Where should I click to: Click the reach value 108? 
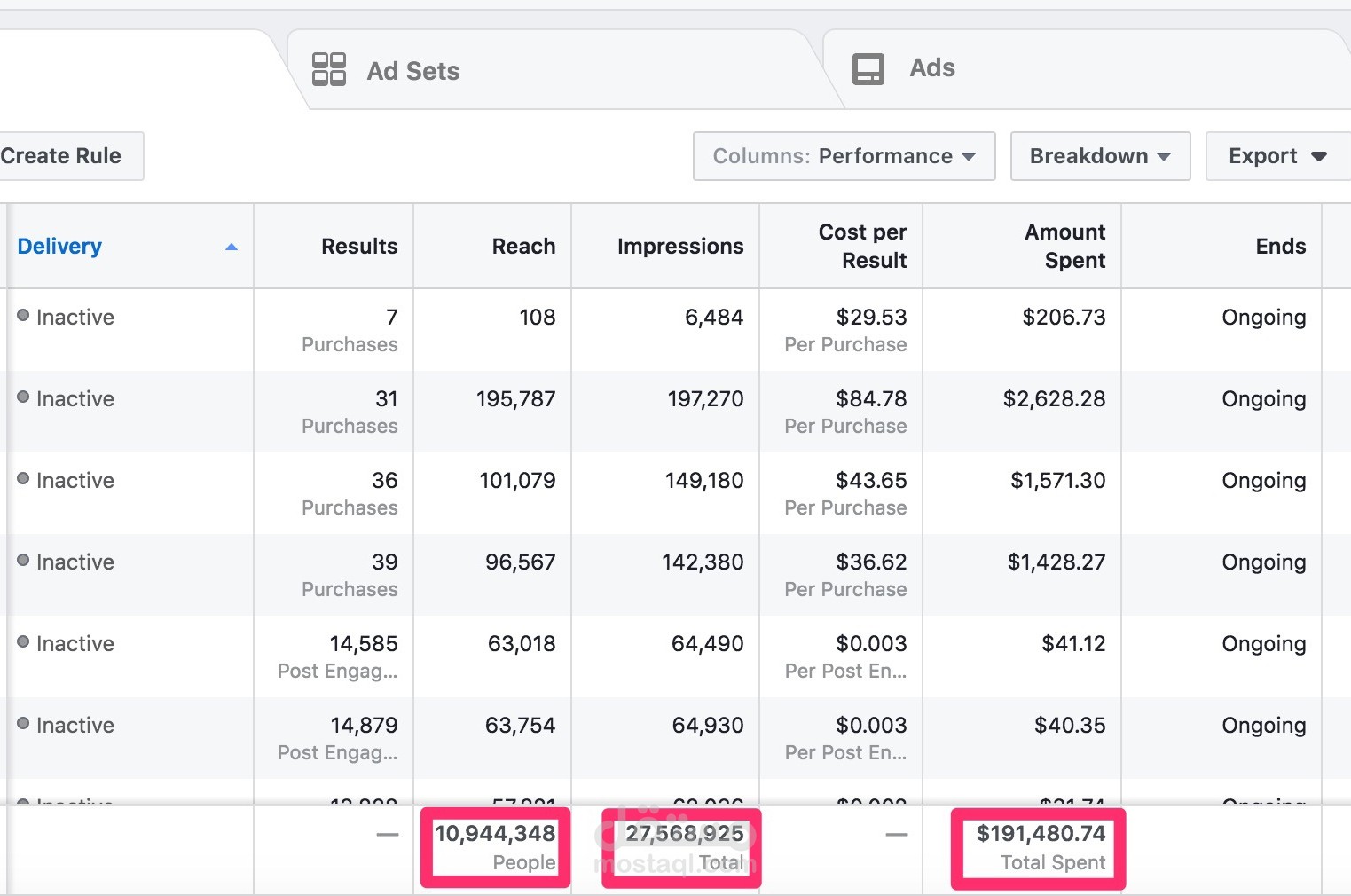point(538,318)
